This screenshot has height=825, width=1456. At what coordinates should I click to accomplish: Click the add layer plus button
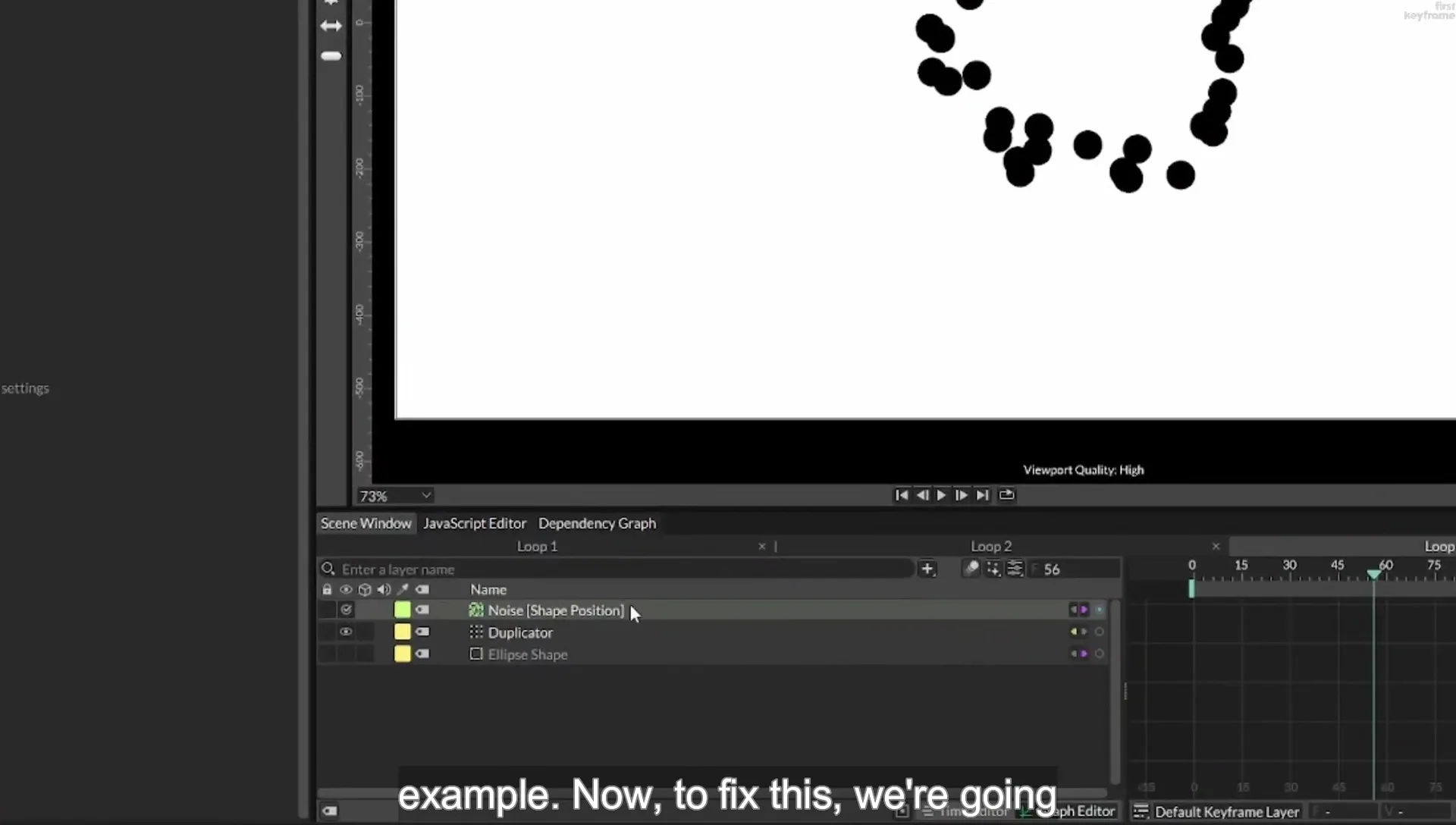click(x=927, y=569)
